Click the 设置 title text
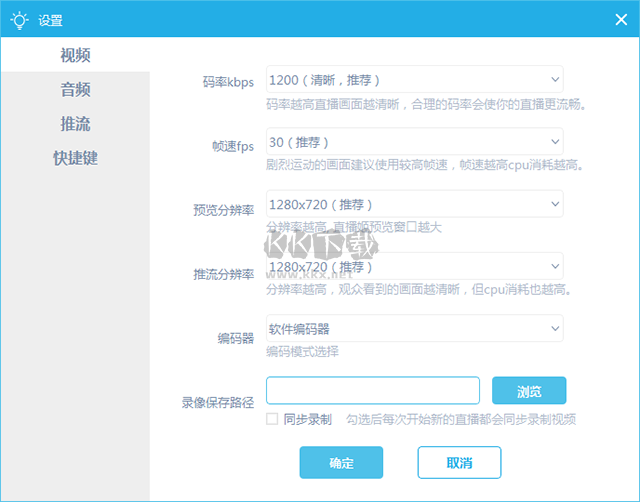The height and width of the screenshot is (502, 640). (x=50, y=20)
